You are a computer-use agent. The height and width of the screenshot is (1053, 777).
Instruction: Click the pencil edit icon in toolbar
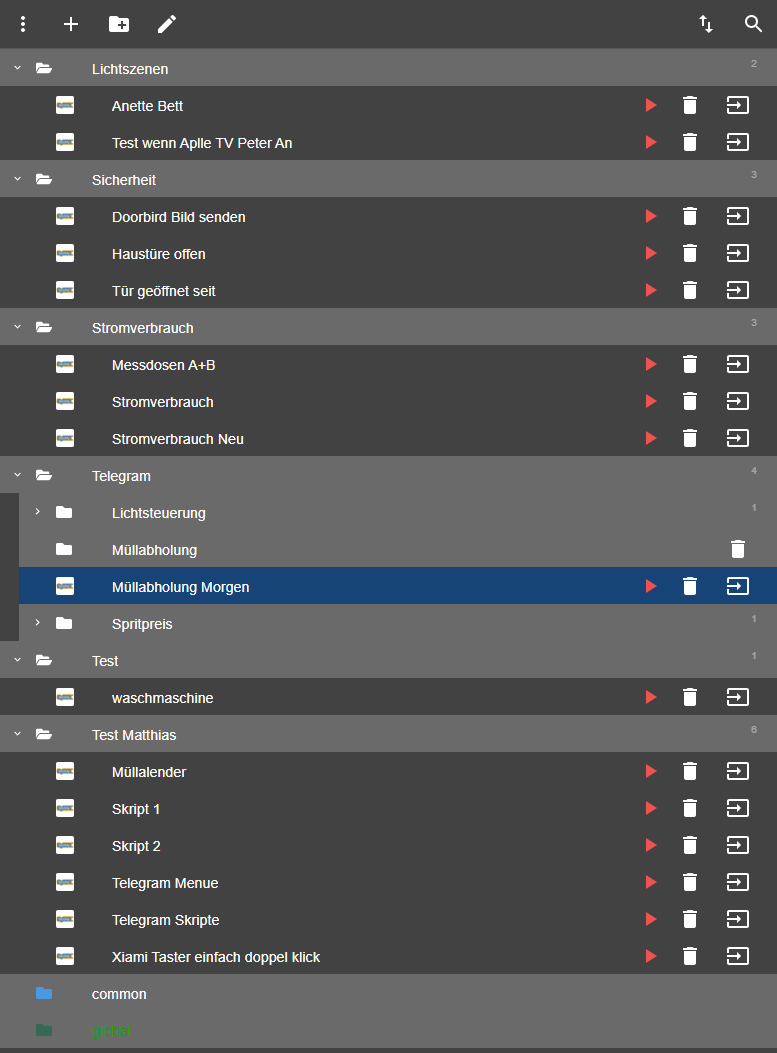click(x=167, y=24)
